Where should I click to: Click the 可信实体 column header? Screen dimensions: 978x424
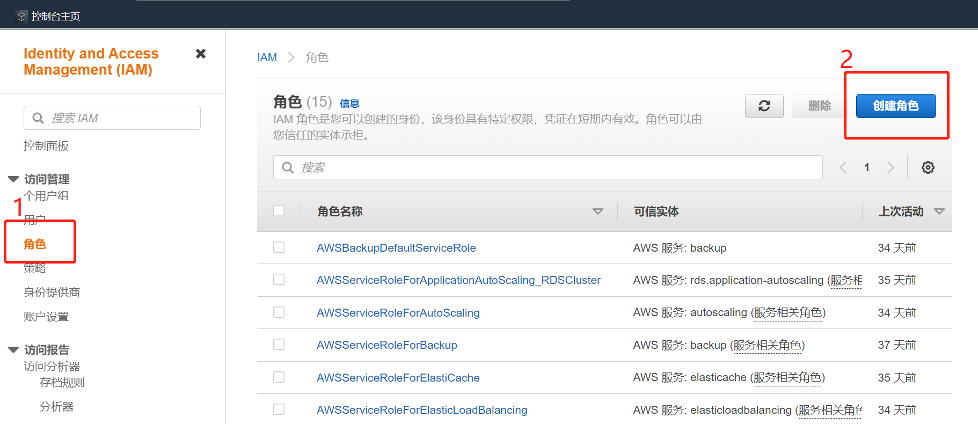(656, 211)
